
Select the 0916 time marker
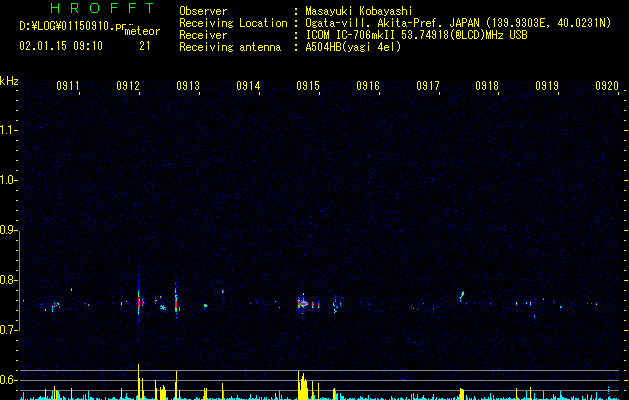(368, 86)
